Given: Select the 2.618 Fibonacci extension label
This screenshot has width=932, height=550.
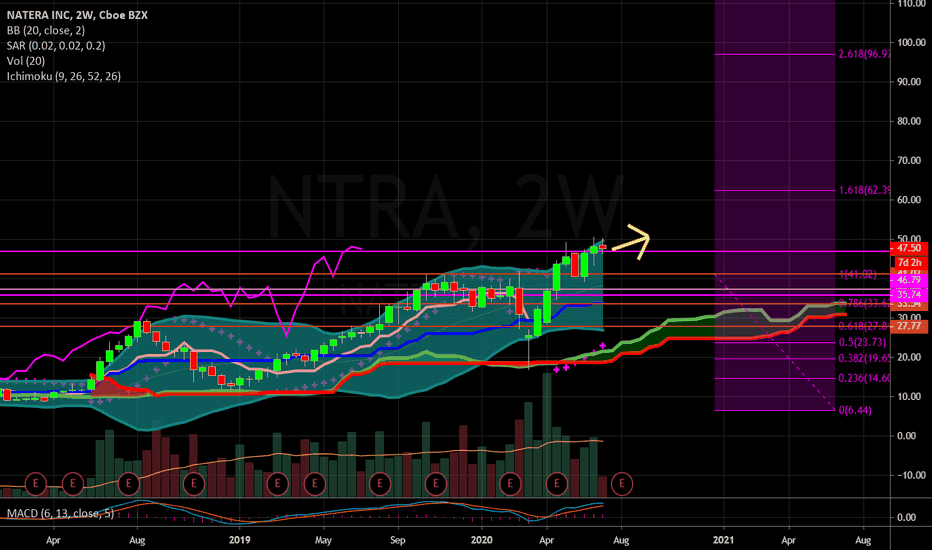Looking at the screenshot, I should 864,54.
